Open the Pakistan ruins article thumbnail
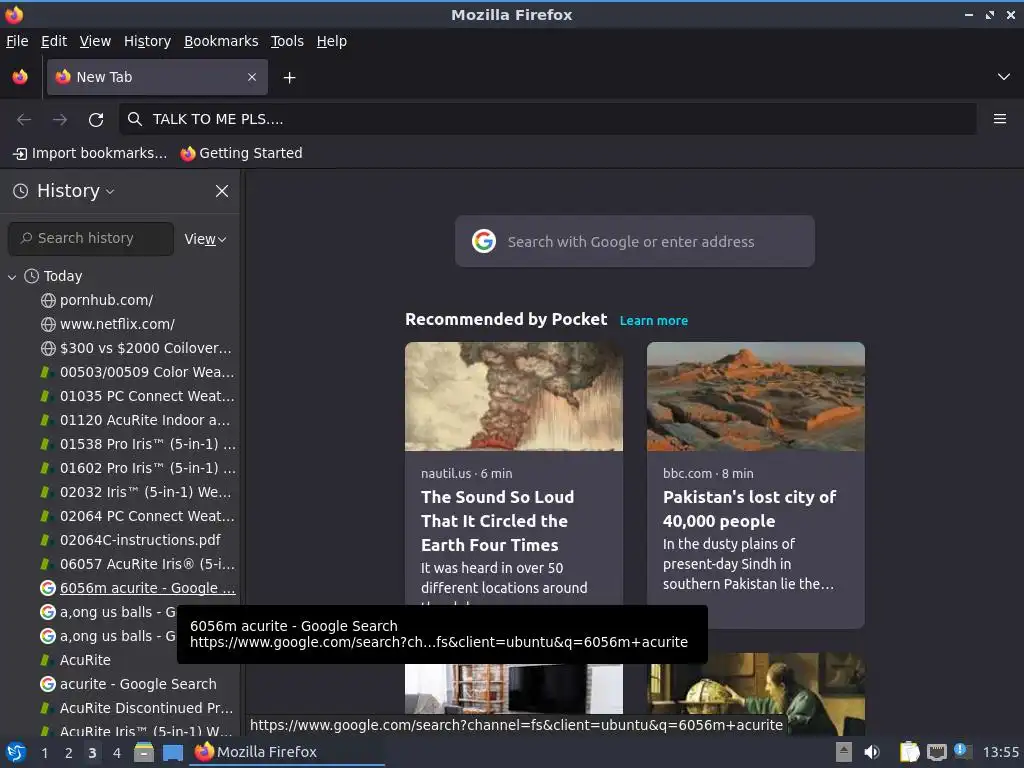 (x=756, y=396)
